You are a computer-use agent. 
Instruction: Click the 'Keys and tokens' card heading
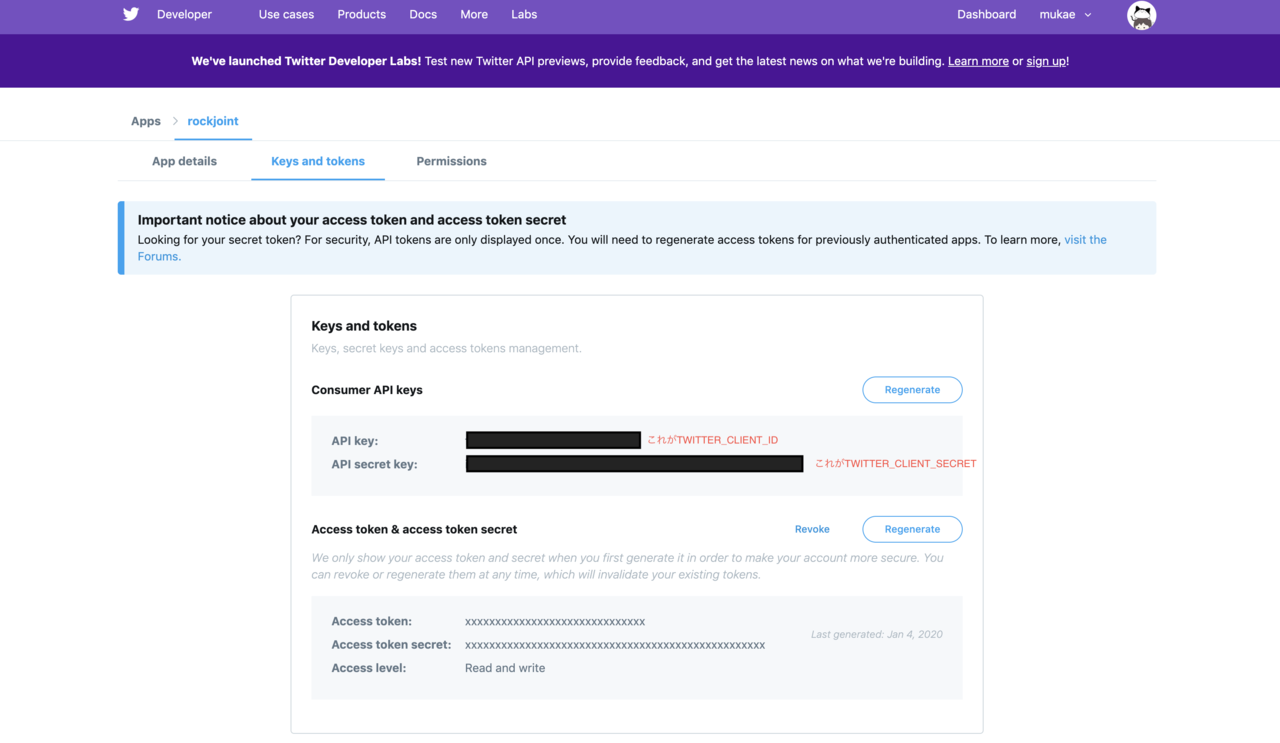(364, 326)
